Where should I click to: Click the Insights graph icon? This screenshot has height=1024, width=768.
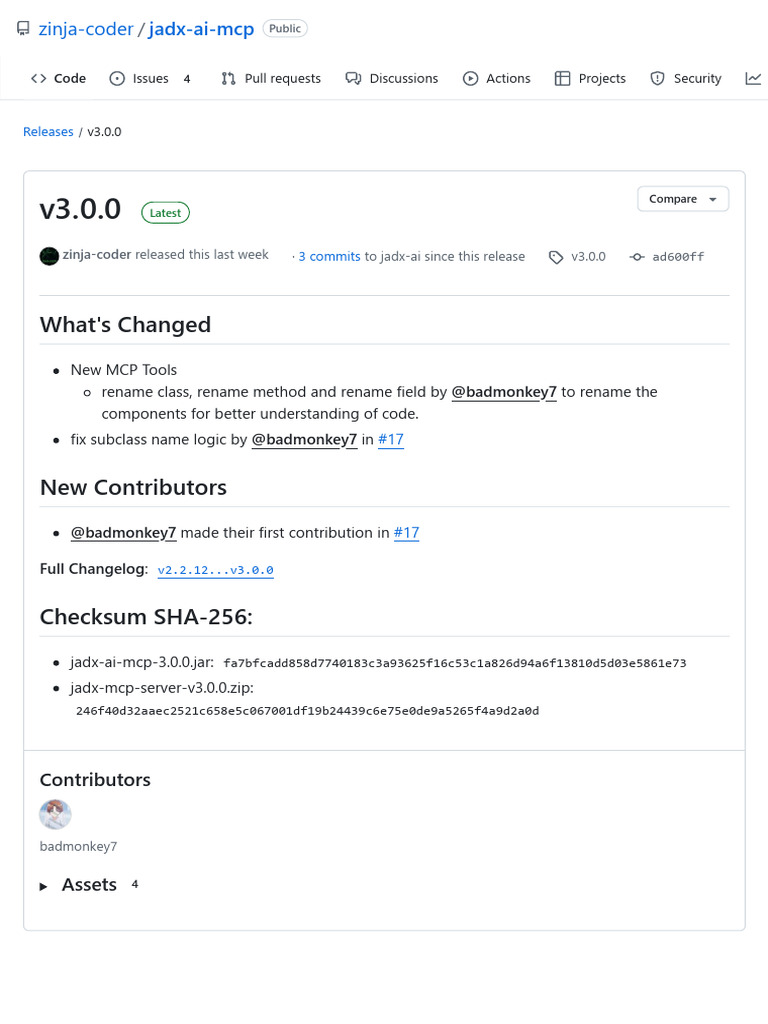click(x=753, y=78)
